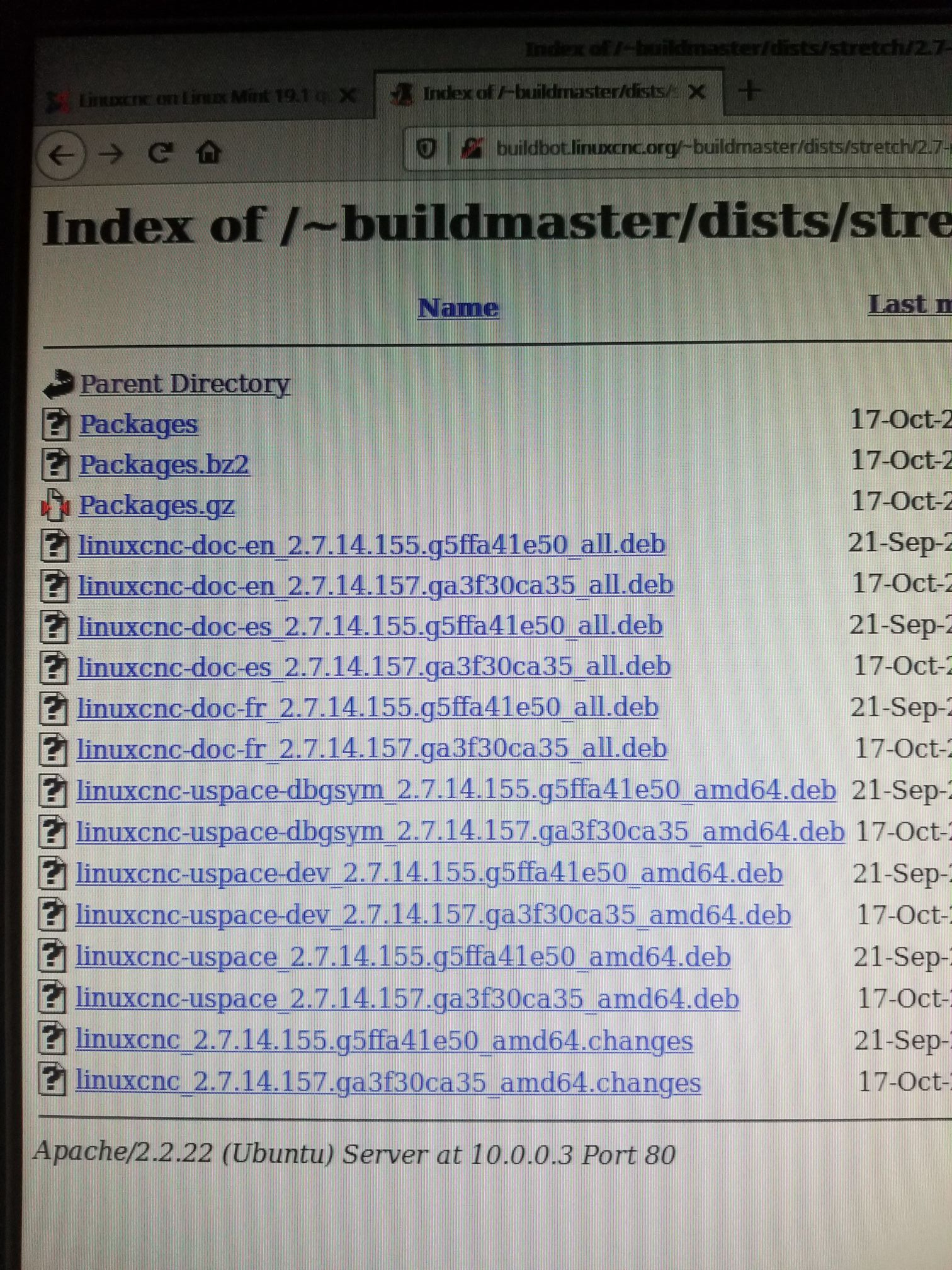The width and height of the screenshot is (952, 1270).
Task: Open the Parent Directory link
Action: (184, 384)
